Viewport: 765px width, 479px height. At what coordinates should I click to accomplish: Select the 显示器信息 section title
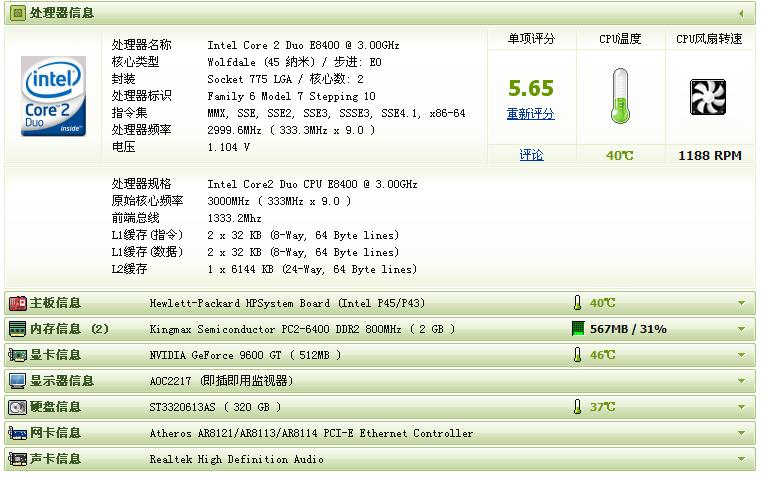pos(61,380)
